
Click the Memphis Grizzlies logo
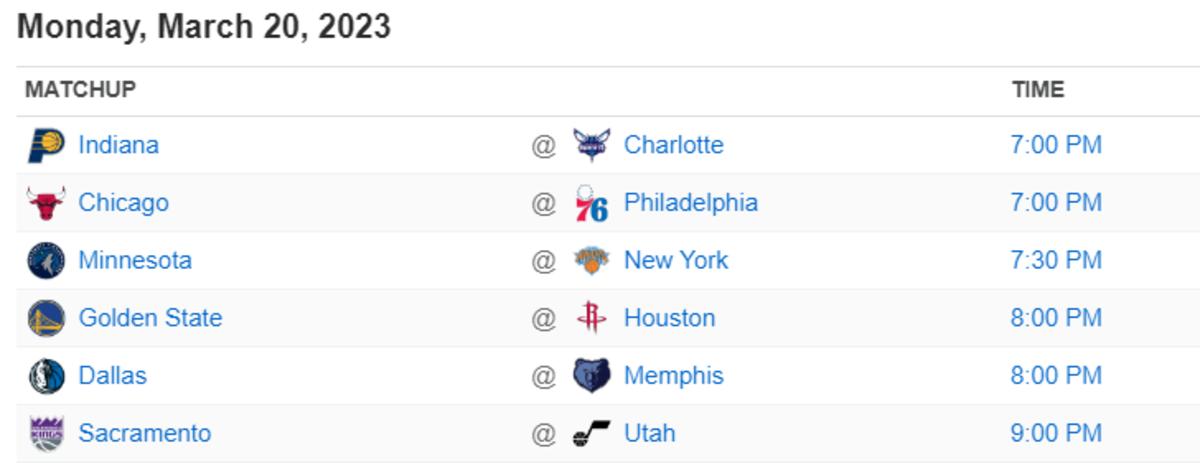pos(592,376)
